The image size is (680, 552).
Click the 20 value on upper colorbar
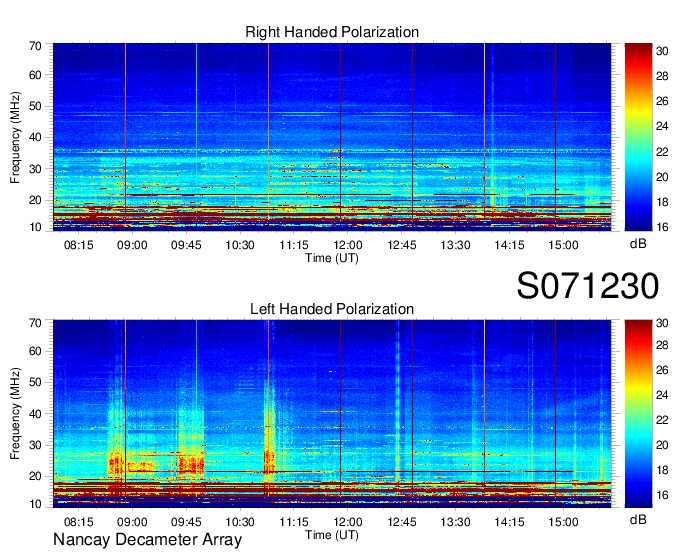pyautogui.click(x=662, y=176)
